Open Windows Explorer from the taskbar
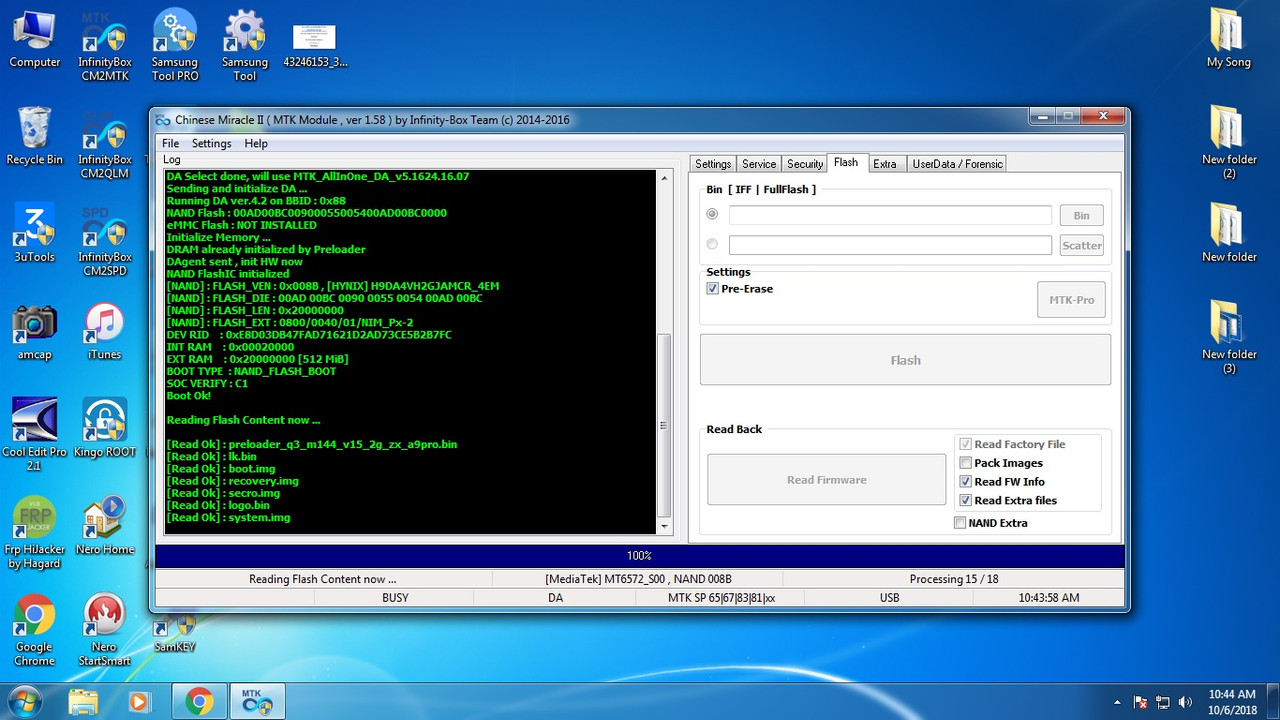Screen dimensions: 1280x720 84,702
